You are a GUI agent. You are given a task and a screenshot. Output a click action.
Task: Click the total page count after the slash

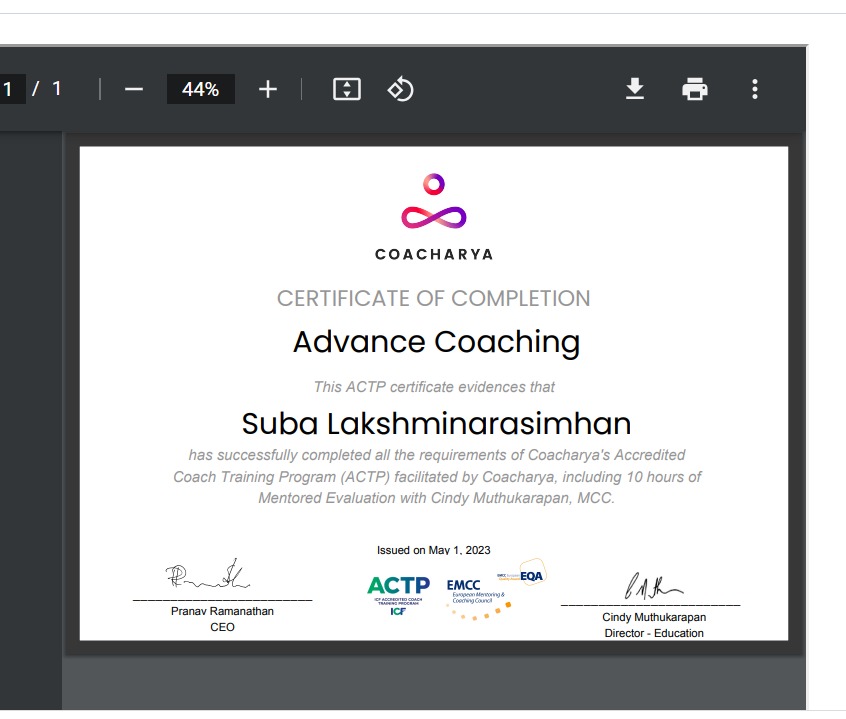(x=57, y=89)
